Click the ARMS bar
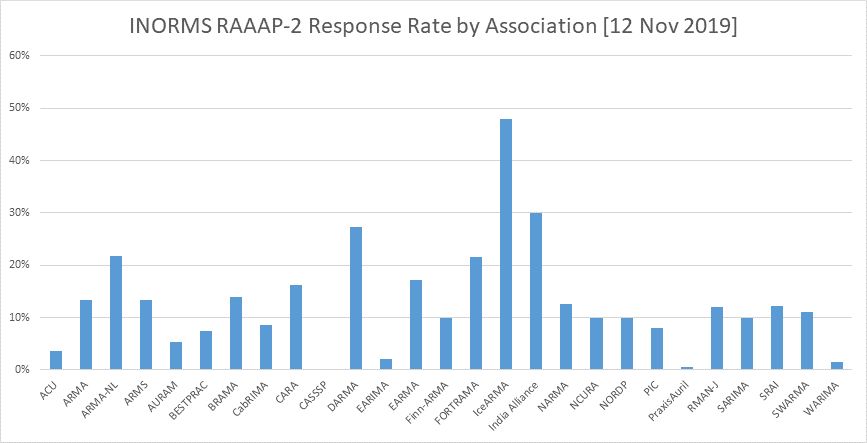Viewport: 867px width, 443px height. tap(146, 335)
